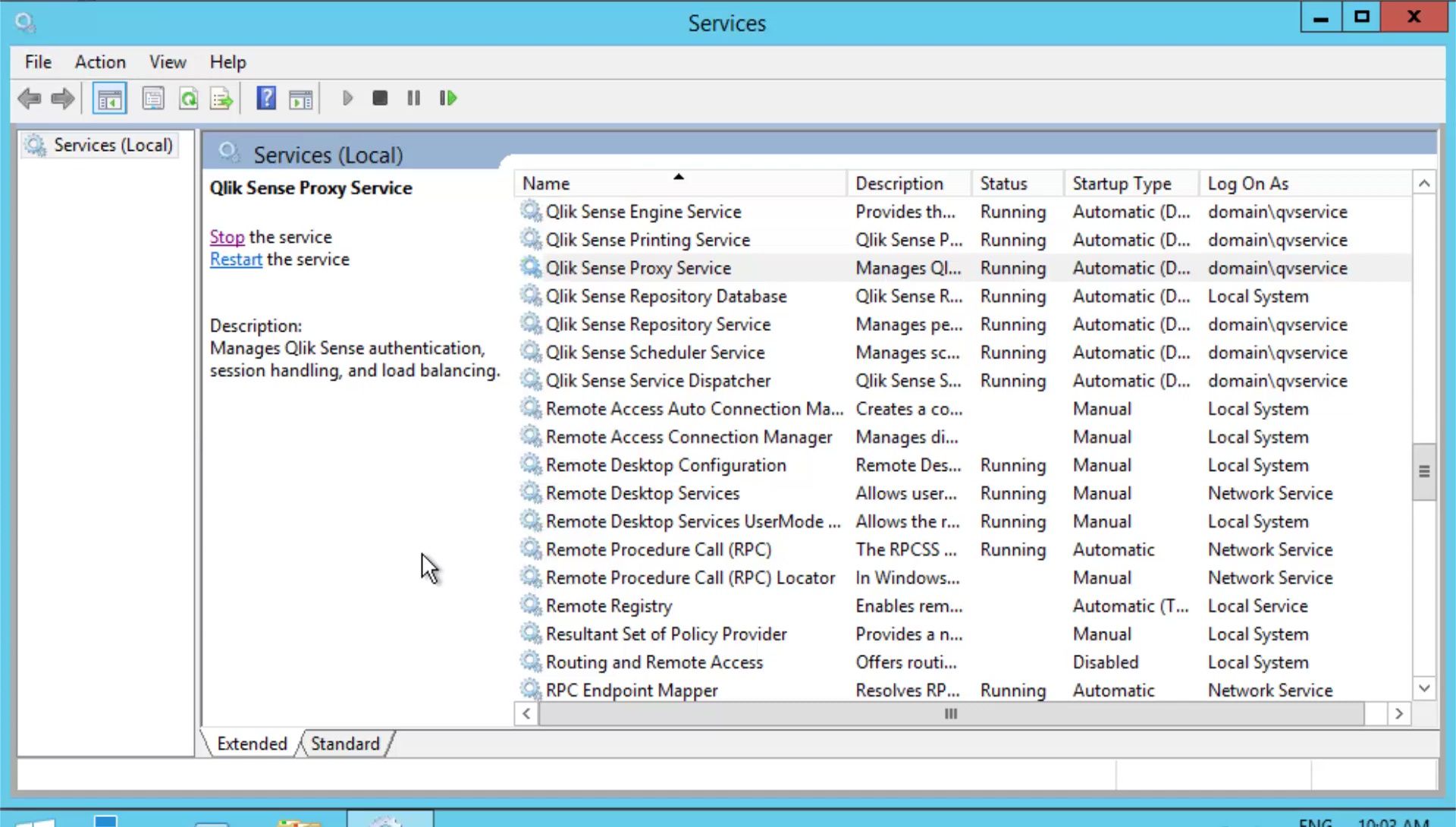Select Qlik Sense Proxy Service row

(963, 268)
